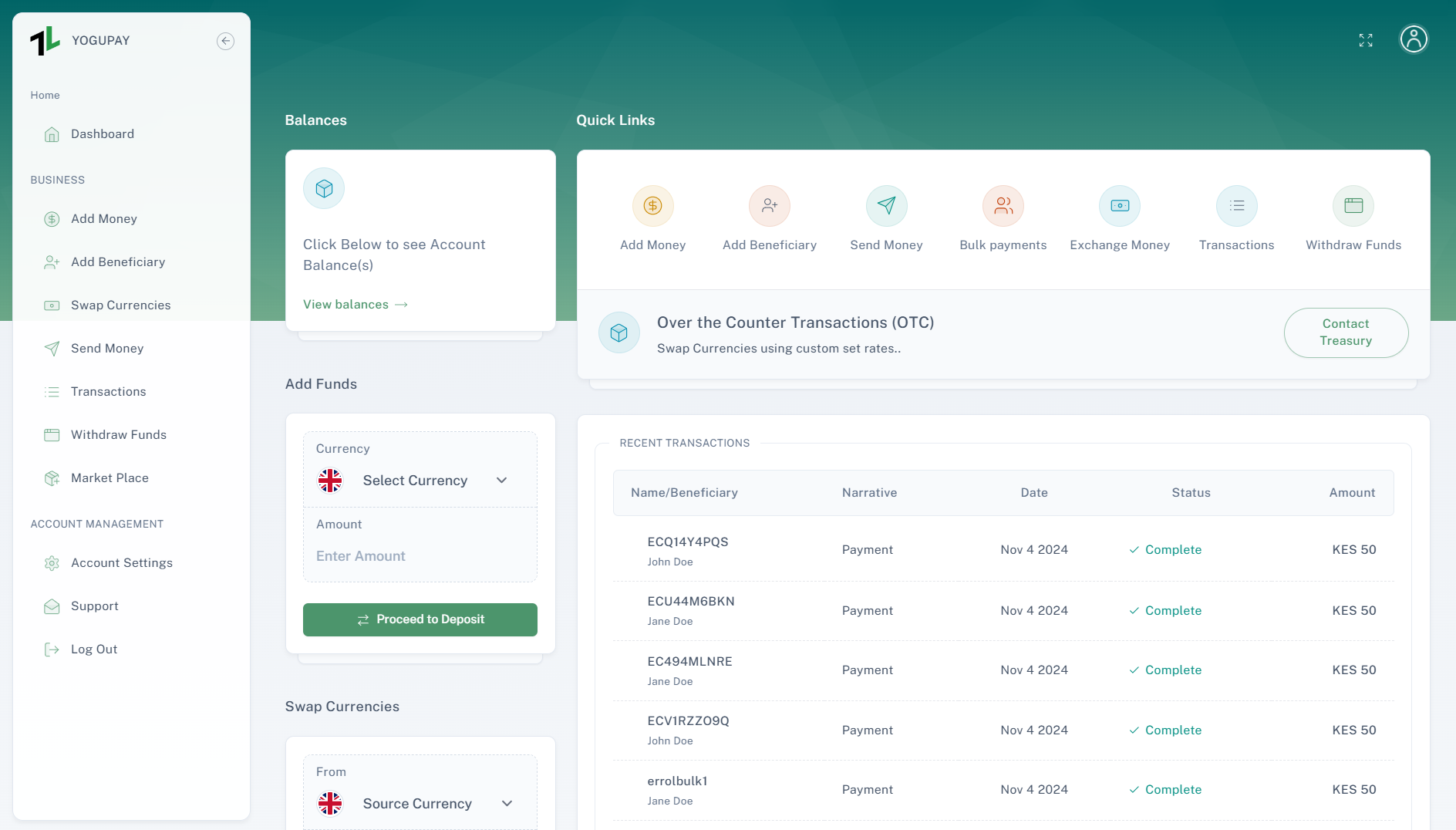
Task: Open the Add Beneficiary quick link icon
Action: 769,206
